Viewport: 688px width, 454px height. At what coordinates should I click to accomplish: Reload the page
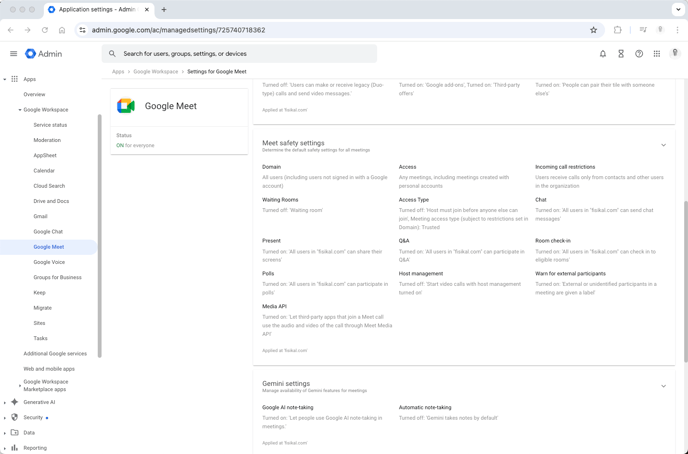[45, 30]
